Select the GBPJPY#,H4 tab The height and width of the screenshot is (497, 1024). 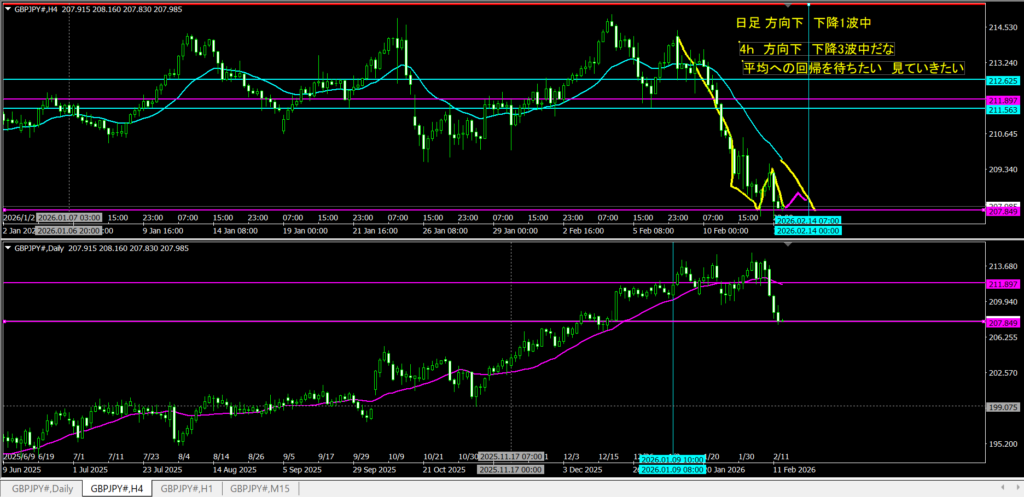(x=118, y=488)
